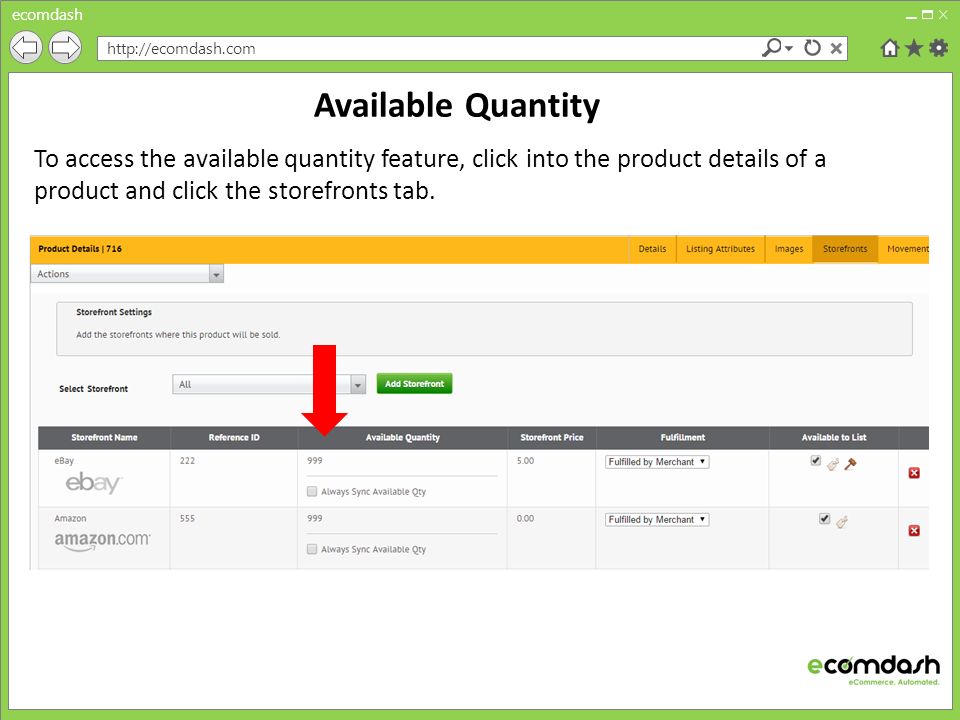Screen dimensions: 960x720
Task: Click the ecomdash logo at bottom
Action: [x=874, y=670]
